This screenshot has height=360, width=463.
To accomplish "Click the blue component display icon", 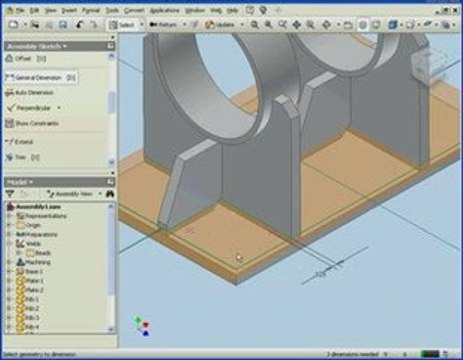I will (x=393, y=25).
